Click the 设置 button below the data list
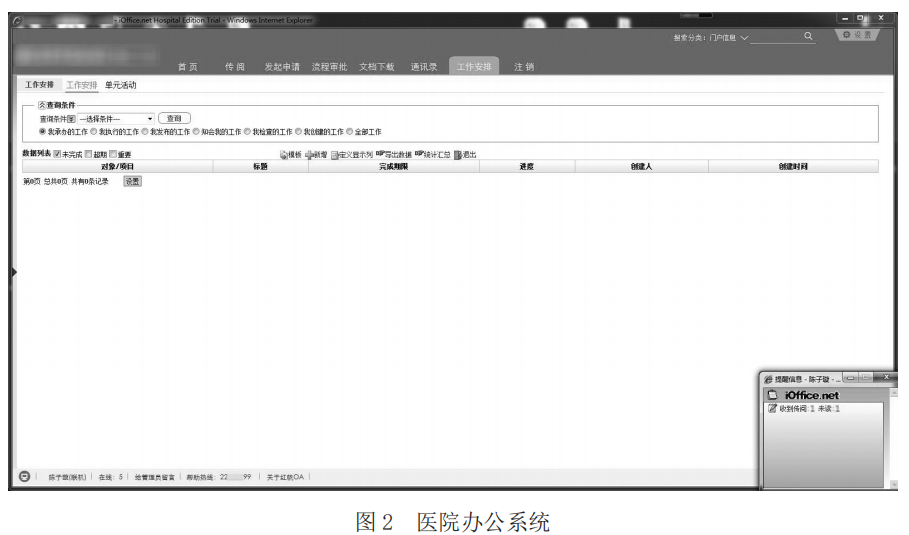This screenshot has width=909, height=535. click(x=132, y=181)
